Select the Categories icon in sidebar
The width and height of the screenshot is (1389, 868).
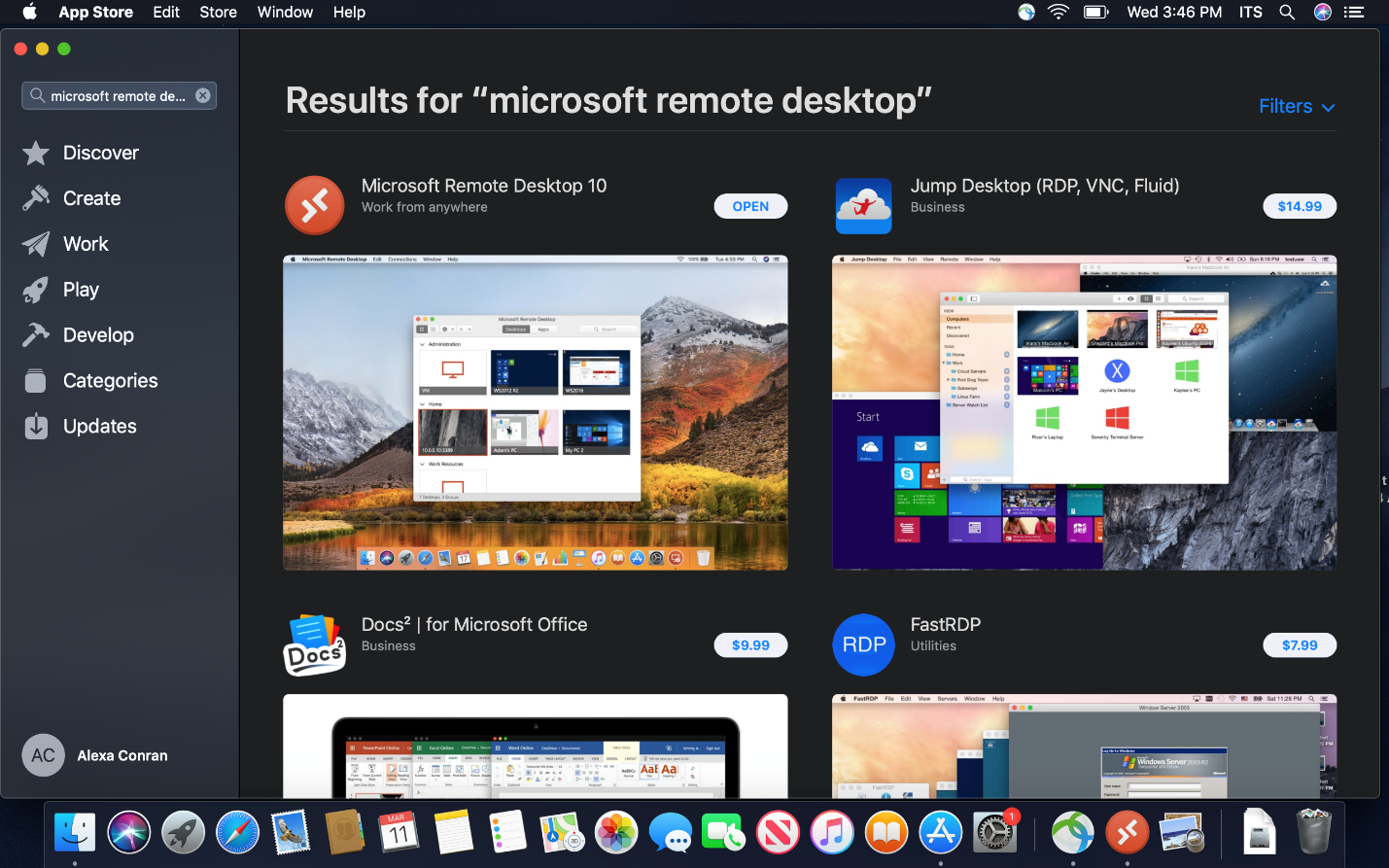tap(36, 381)
